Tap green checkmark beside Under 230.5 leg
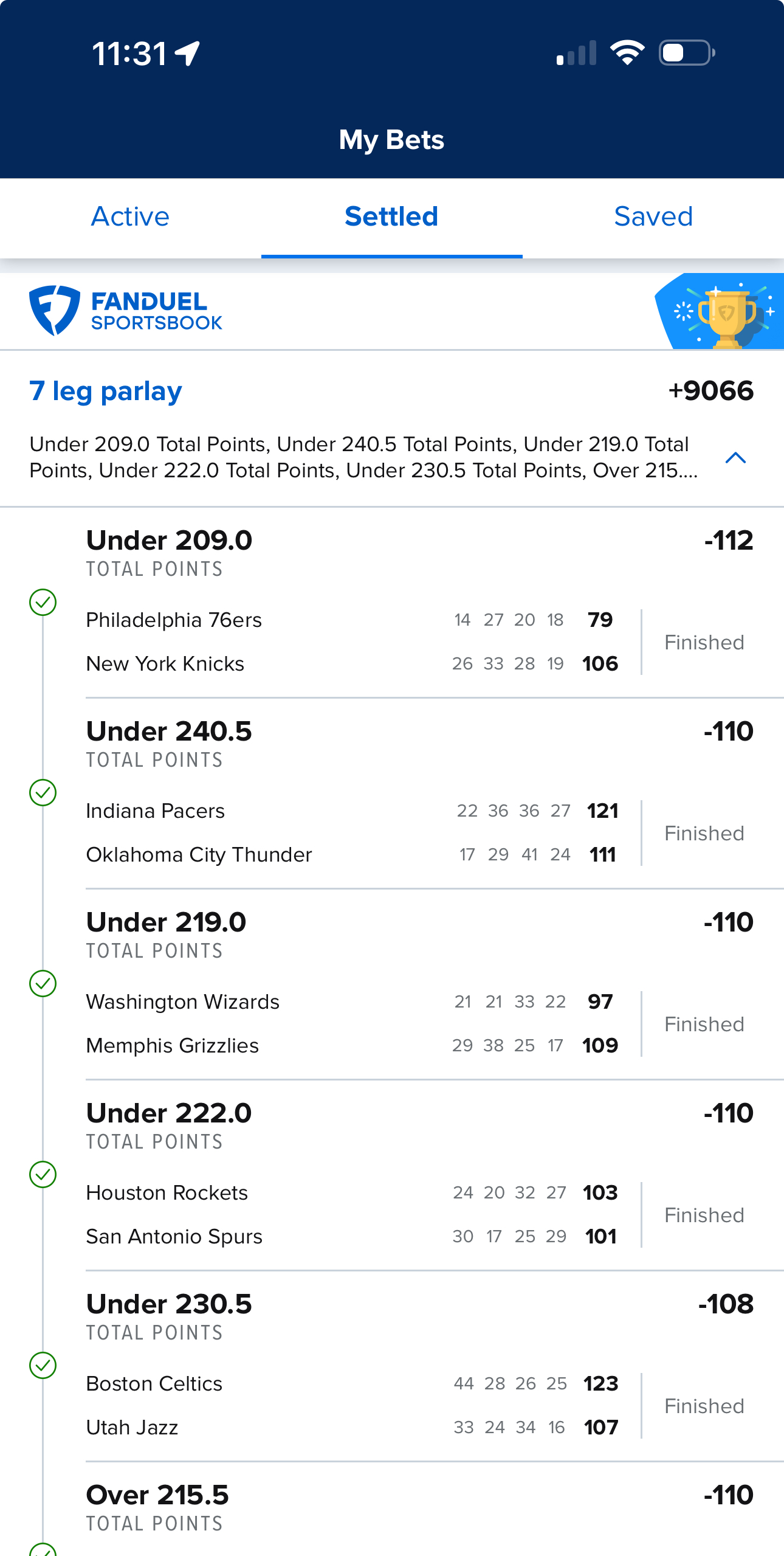 (x=43, y=1365)
